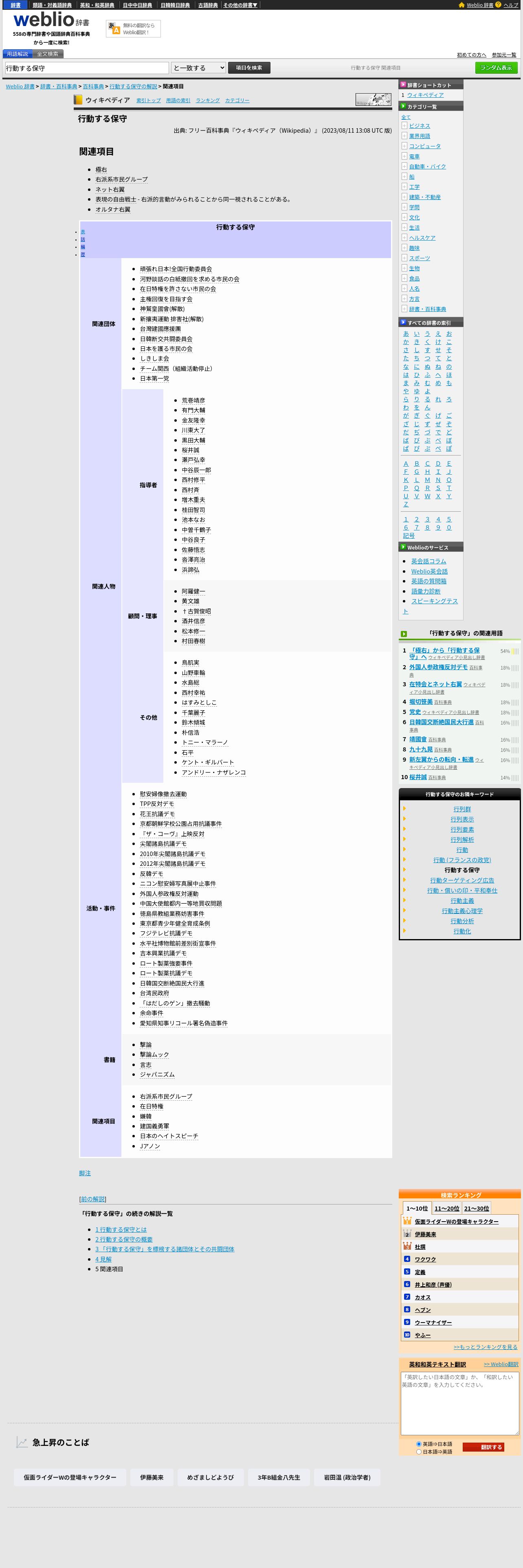Screen dimensions: 523x1568
Task: Open the 英会話コラム service link
Action: click(429, 561)
